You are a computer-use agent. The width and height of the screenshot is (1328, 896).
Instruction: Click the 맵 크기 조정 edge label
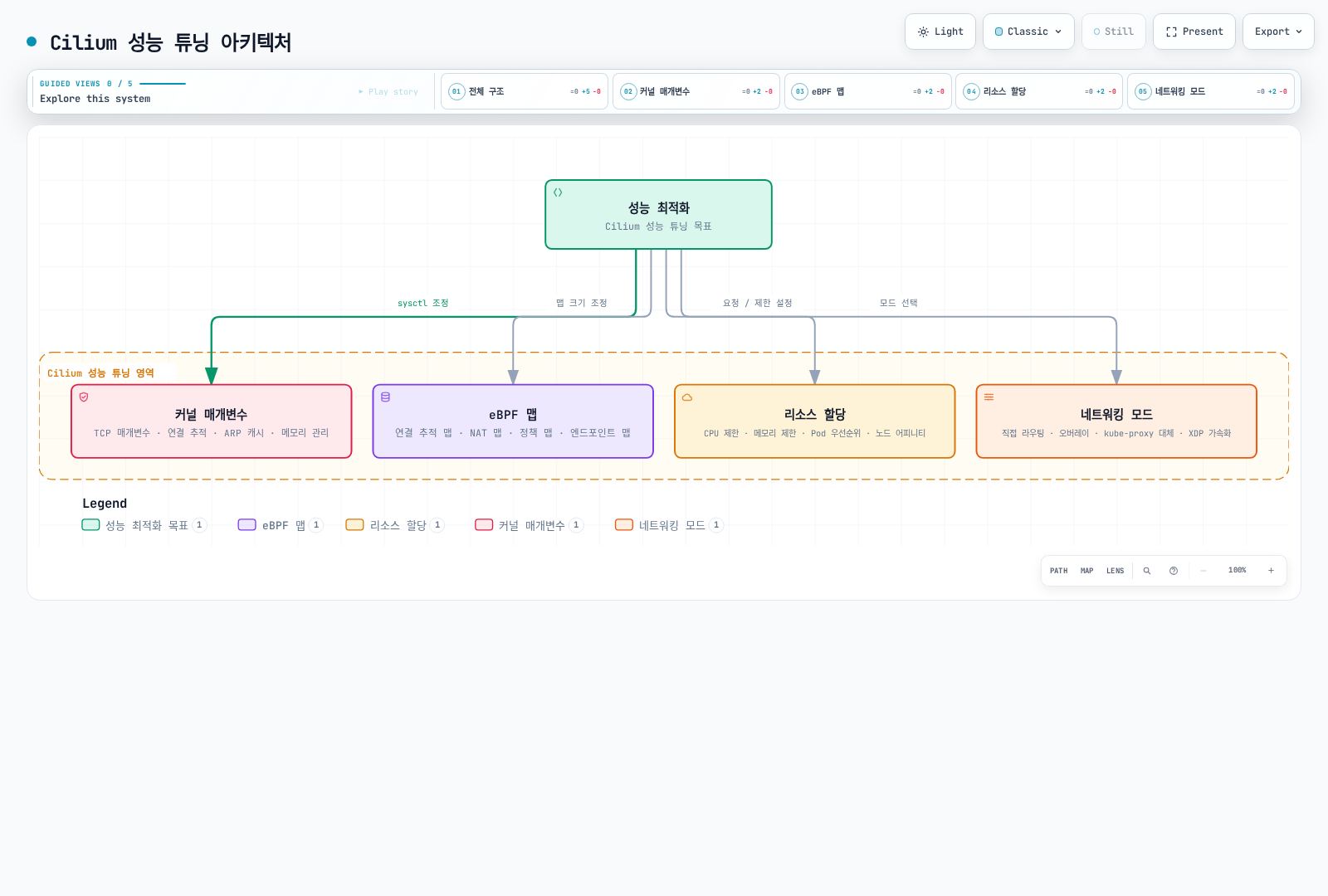point(582,303)
